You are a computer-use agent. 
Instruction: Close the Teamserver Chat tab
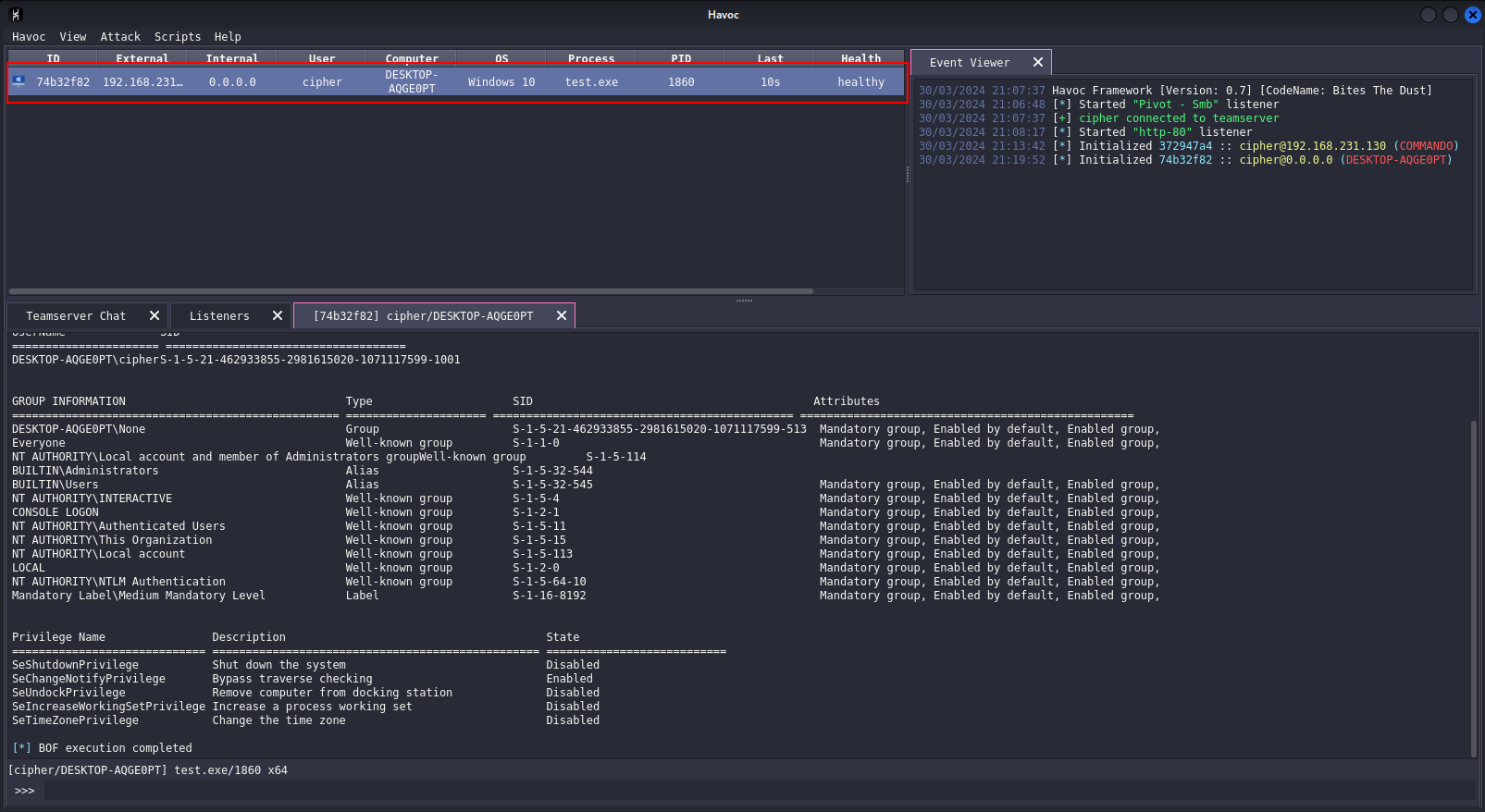[x=155, y=315]
